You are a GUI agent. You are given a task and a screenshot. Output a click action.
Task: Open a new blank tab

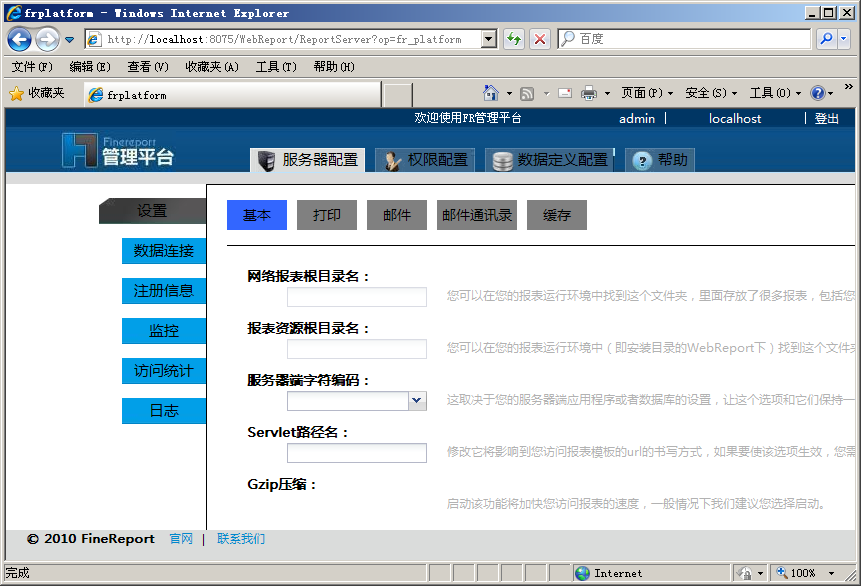click(397, 95)
